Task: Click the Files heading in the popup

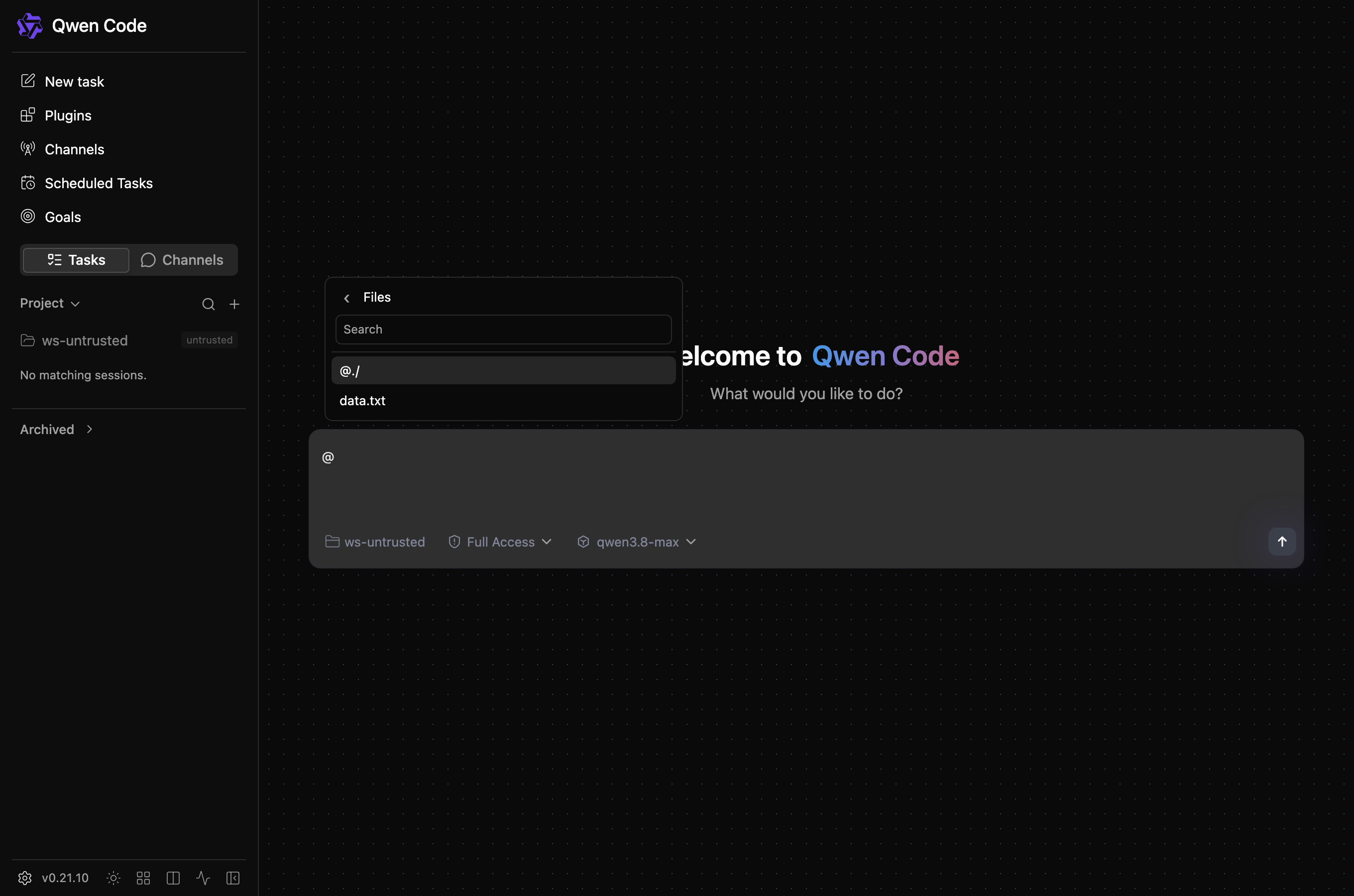Action: (377, 297)
